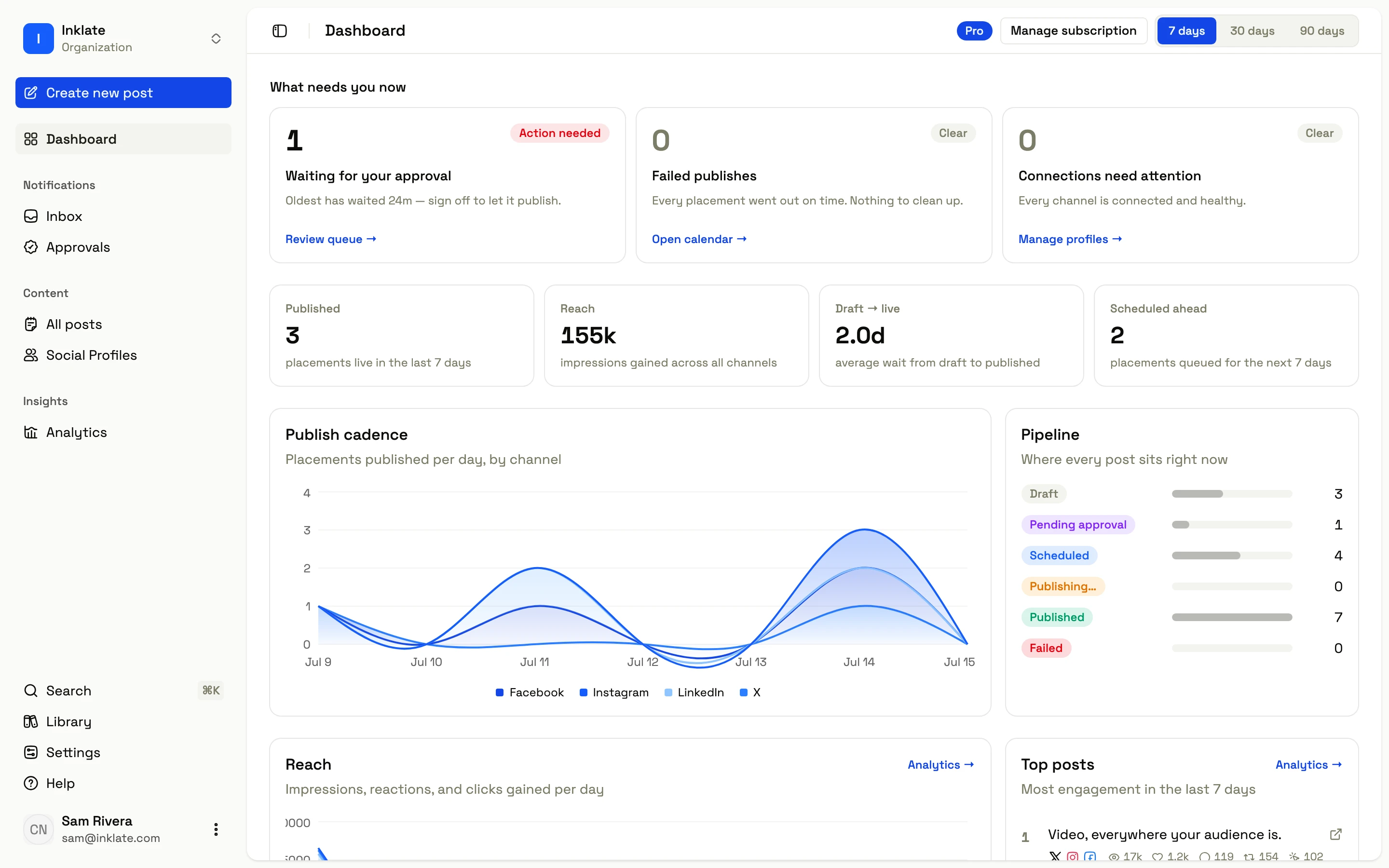Open Approvals in the sidebar
This screenshot has width=1389, height=868.
click(123, 247)
